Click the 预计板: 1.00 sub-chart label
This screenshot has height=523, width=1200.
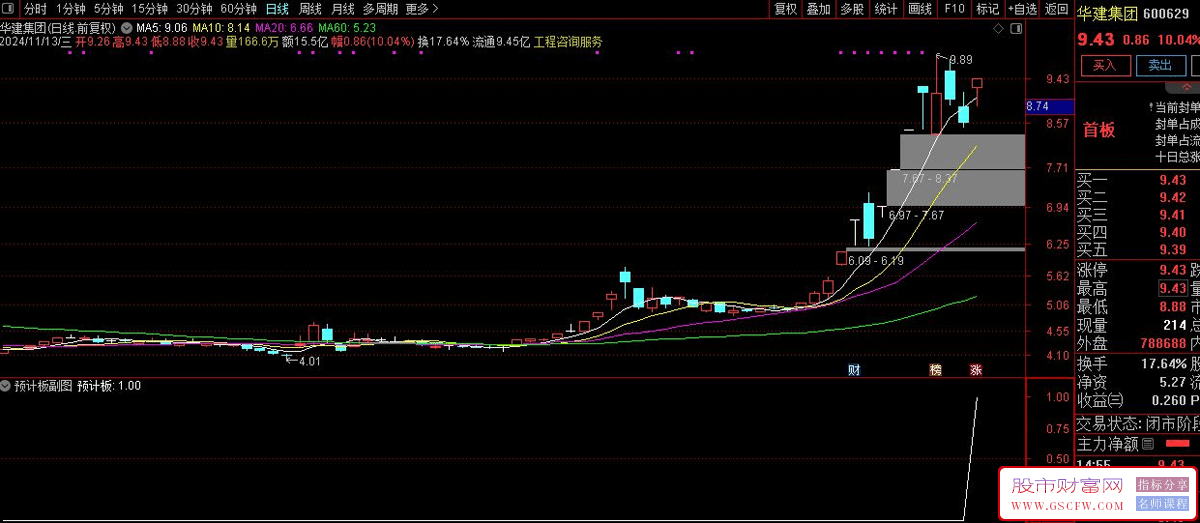click(109, 386)
